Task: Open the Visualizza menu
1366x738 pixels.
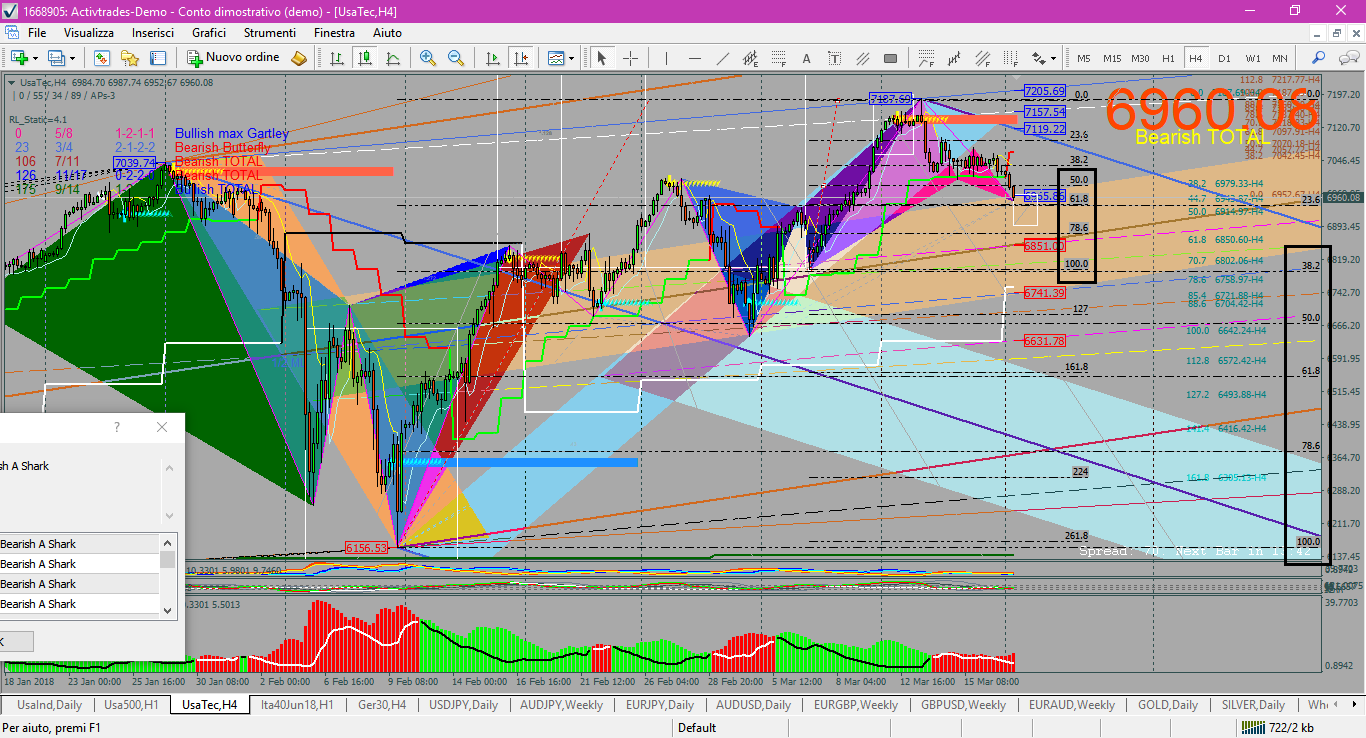Action: pos(89,33)
